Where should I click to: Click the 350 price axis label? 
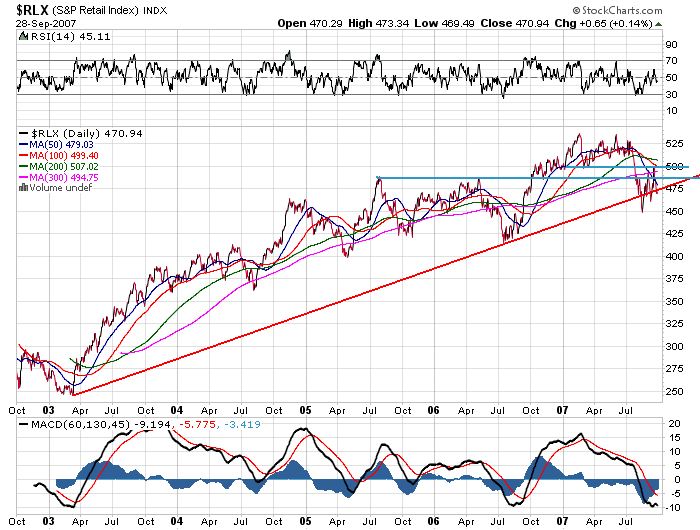click(674, 301)
